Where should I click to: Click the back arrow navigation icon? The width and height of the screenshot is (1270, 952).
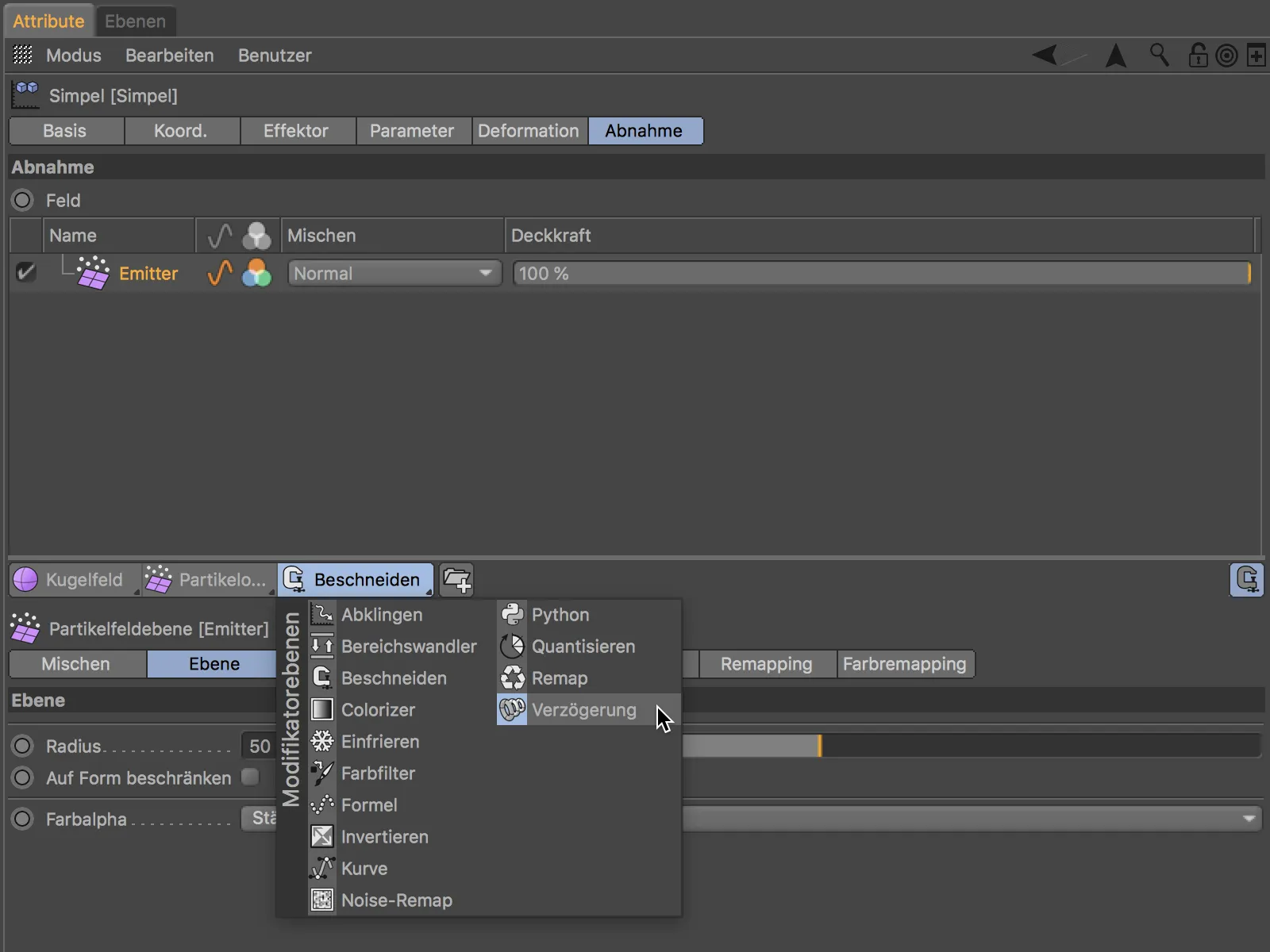pyautogui.click(x=1046, y=55)
